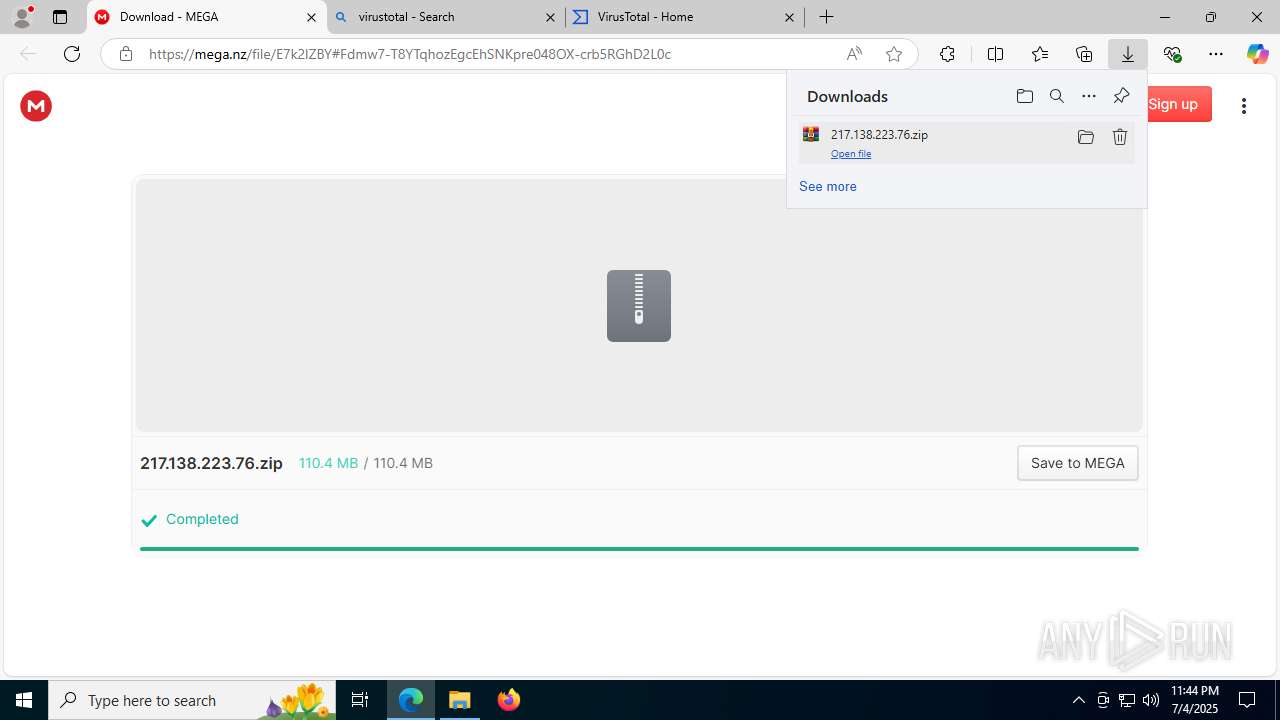The height and width of the screenshot is (720, 1280).
Task: Pin the Downloads panel
Action: [1121, 96]
